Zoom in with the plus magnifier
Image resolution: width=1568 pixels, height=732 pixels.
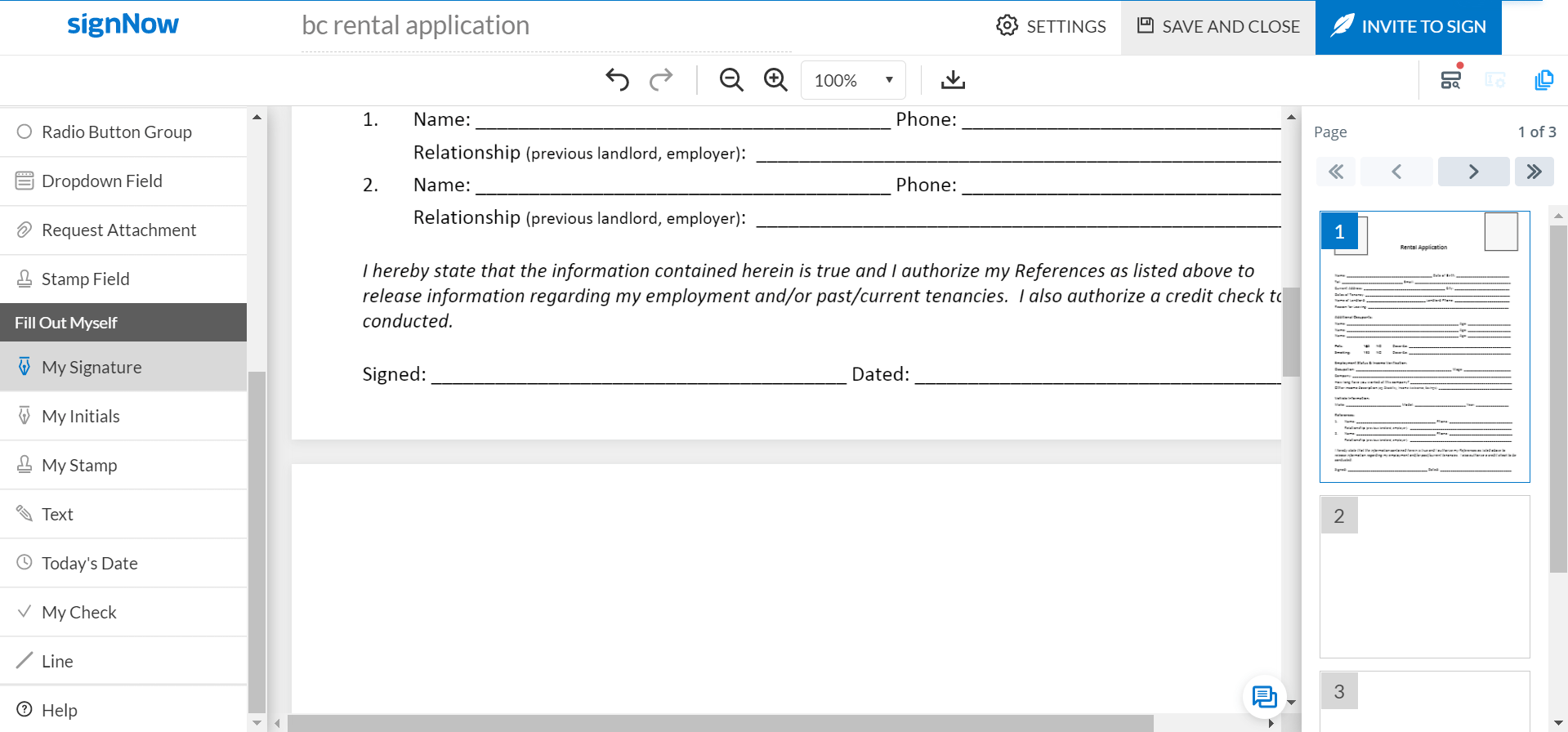point(775,80)
